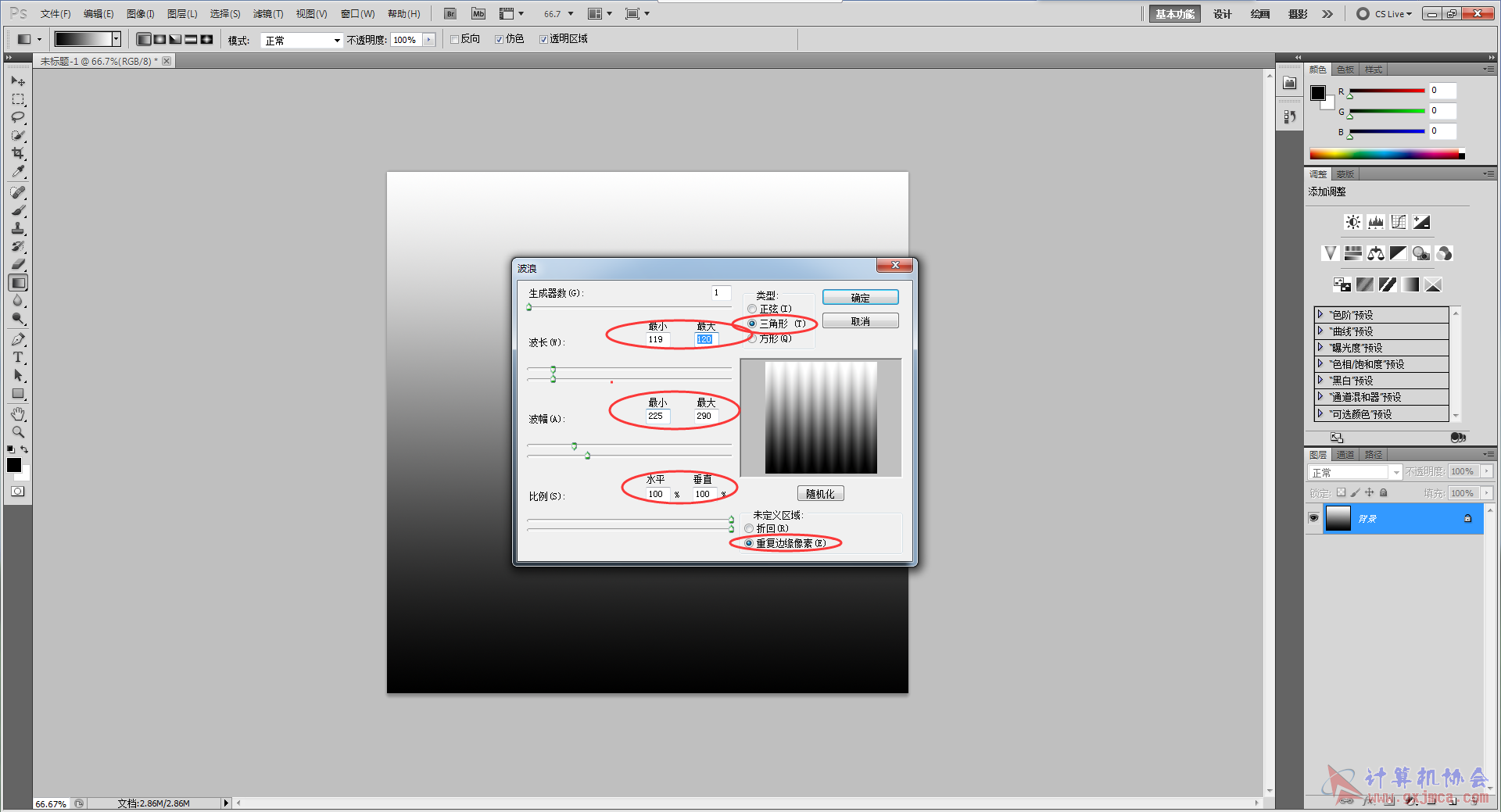Open the 滤镜(T) menu

point(267,14)
